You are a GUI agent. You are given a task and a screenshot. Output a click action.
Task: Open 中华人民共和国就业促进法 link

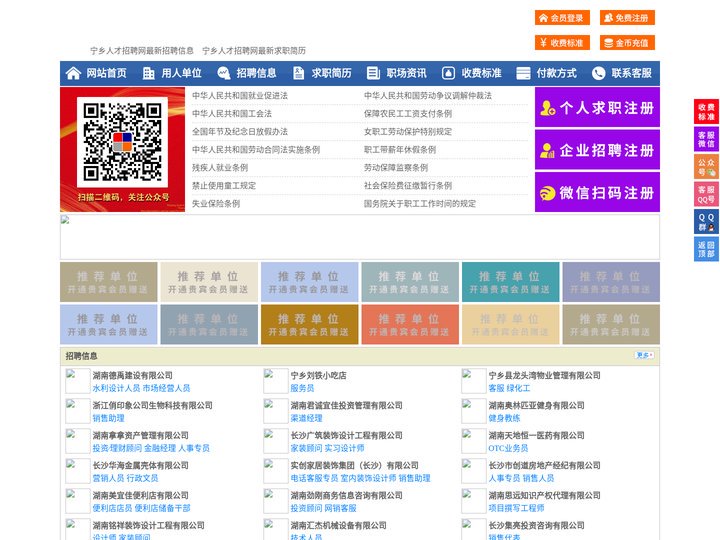click(x=240, y=96)
